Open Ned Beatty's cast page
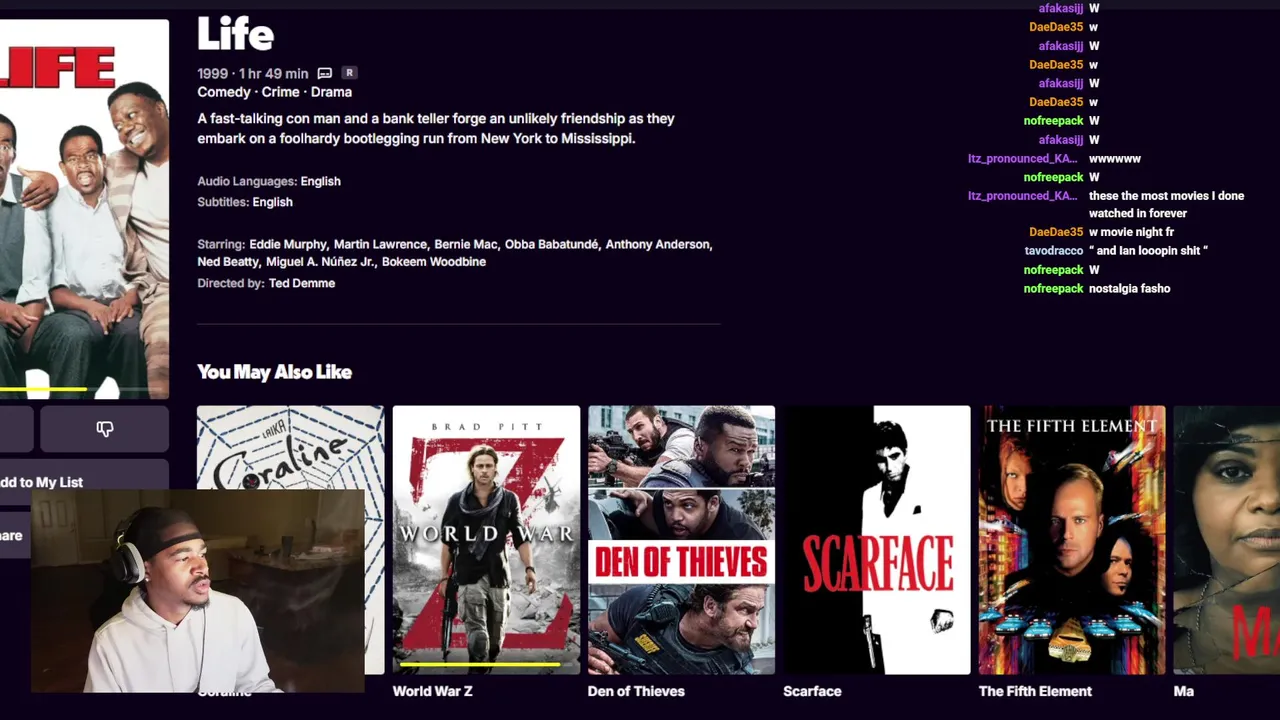This screenshot has width=1280, height=720. click(x=228, y=262)
